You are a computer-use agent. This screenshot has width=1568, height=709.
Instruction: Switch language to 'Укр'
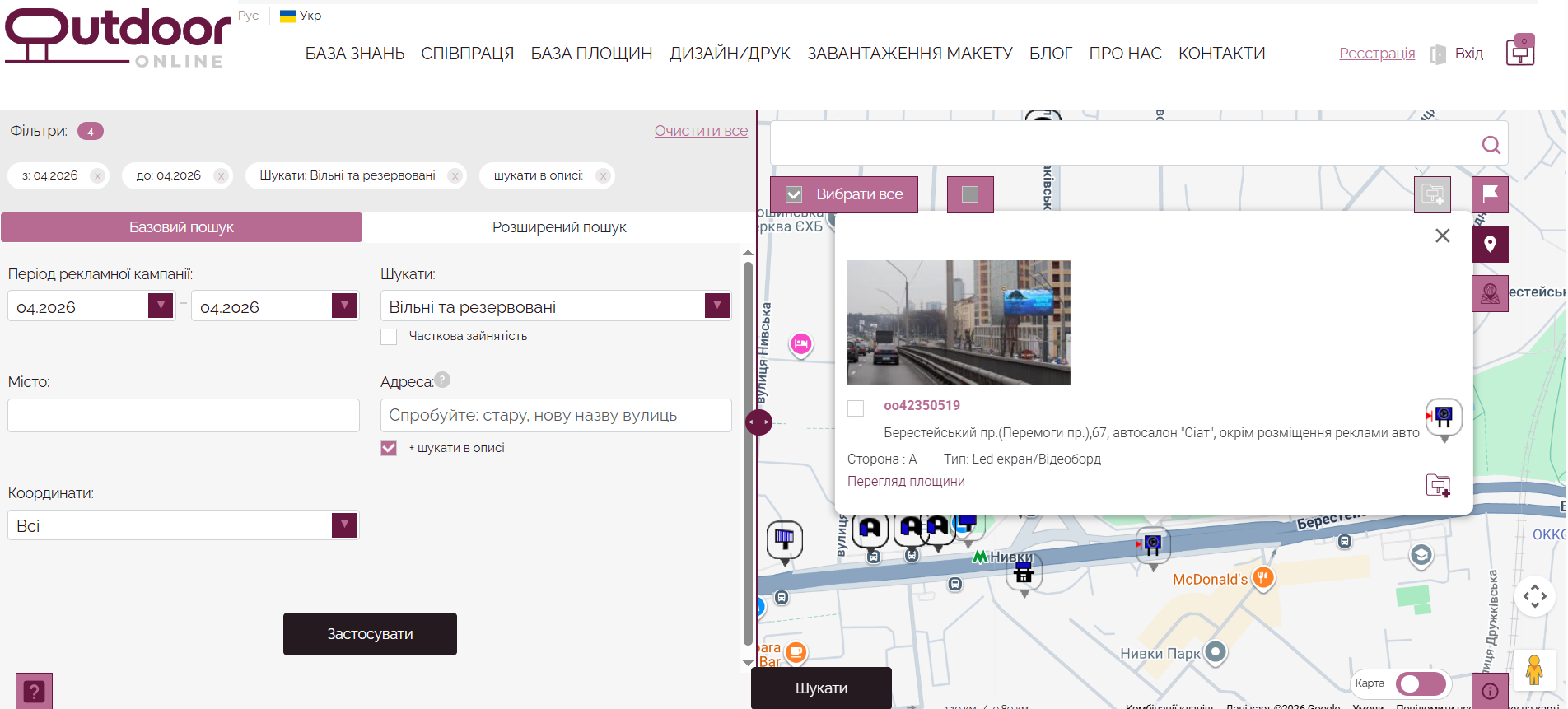point(301,16)
